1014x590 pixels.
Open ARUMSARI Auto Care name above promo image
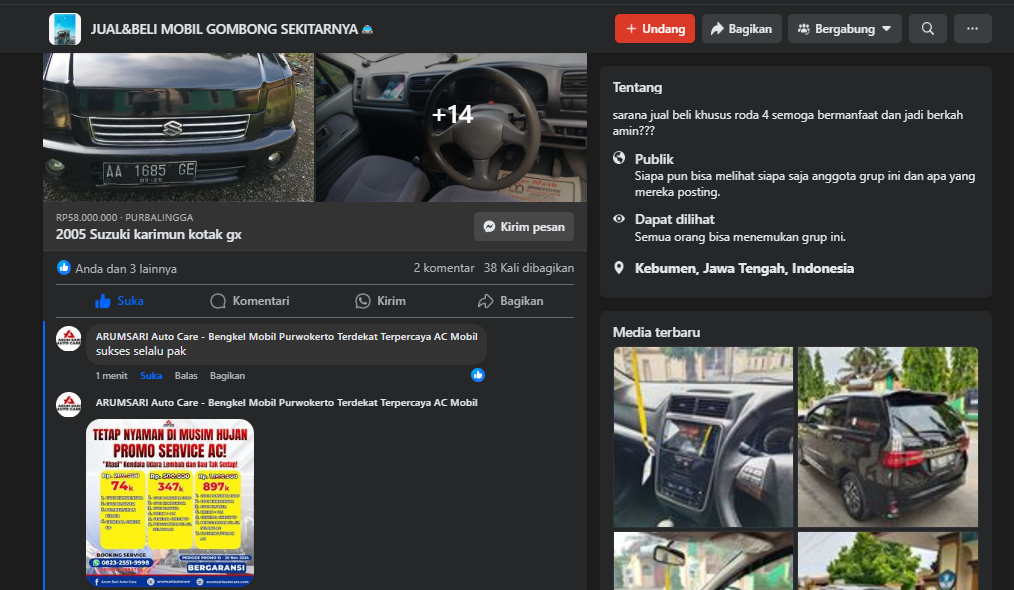pyautogui.click(x=286, y=402)
